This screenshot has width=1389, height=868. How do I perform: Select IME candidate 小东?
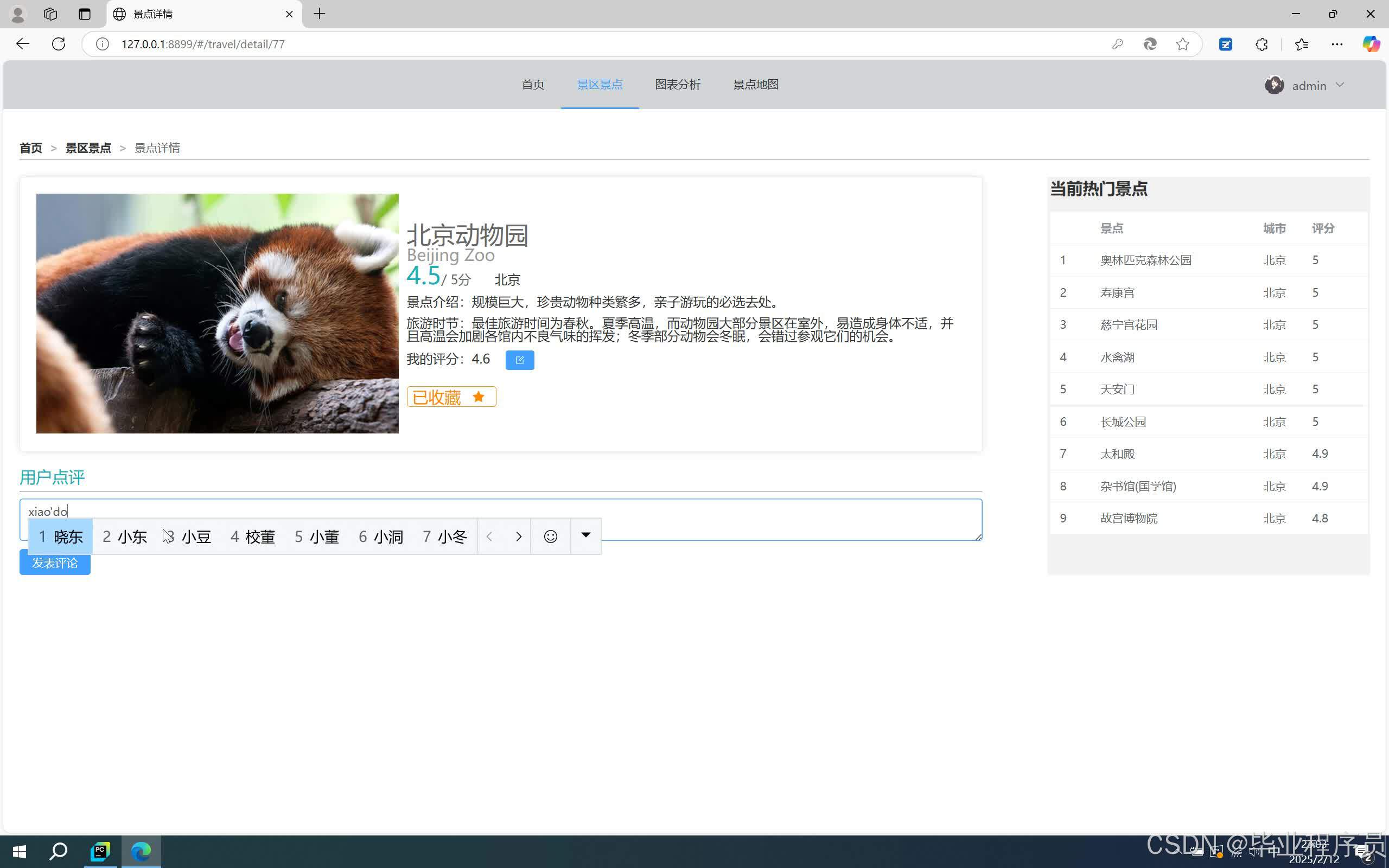(125, 537)
